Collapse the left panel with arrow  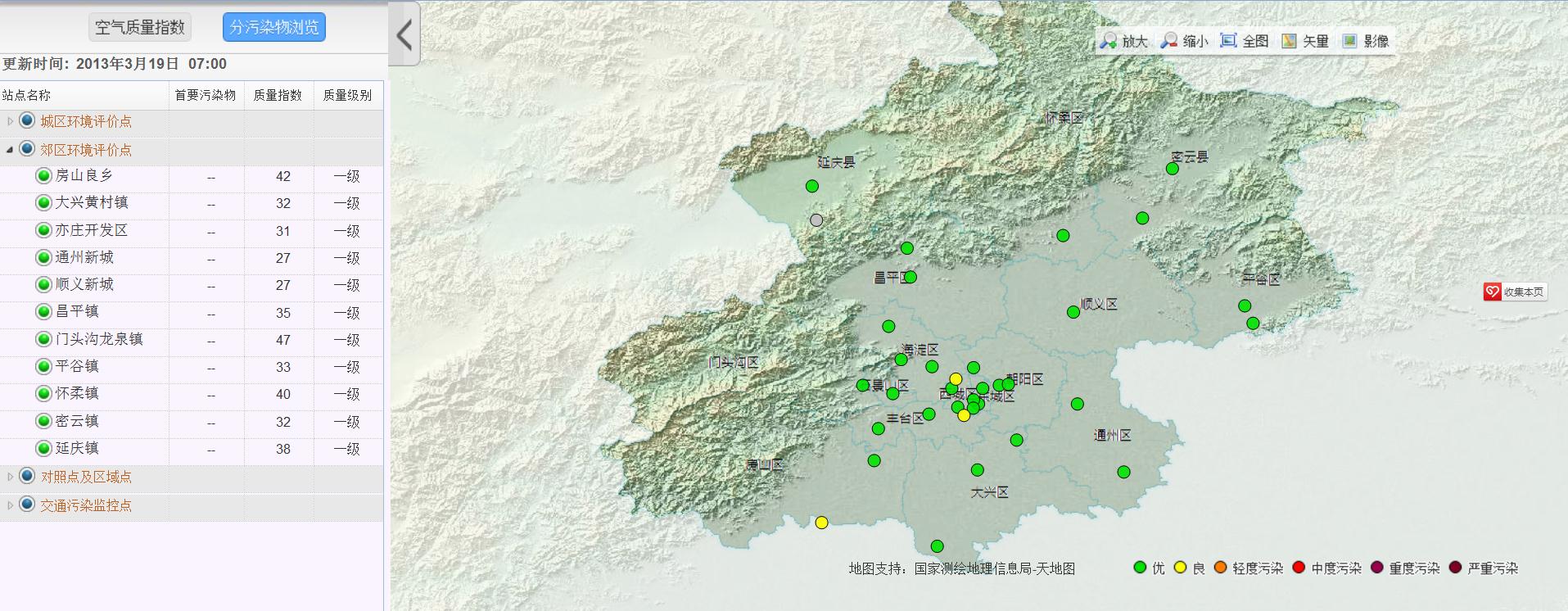[x=404, y=34]
